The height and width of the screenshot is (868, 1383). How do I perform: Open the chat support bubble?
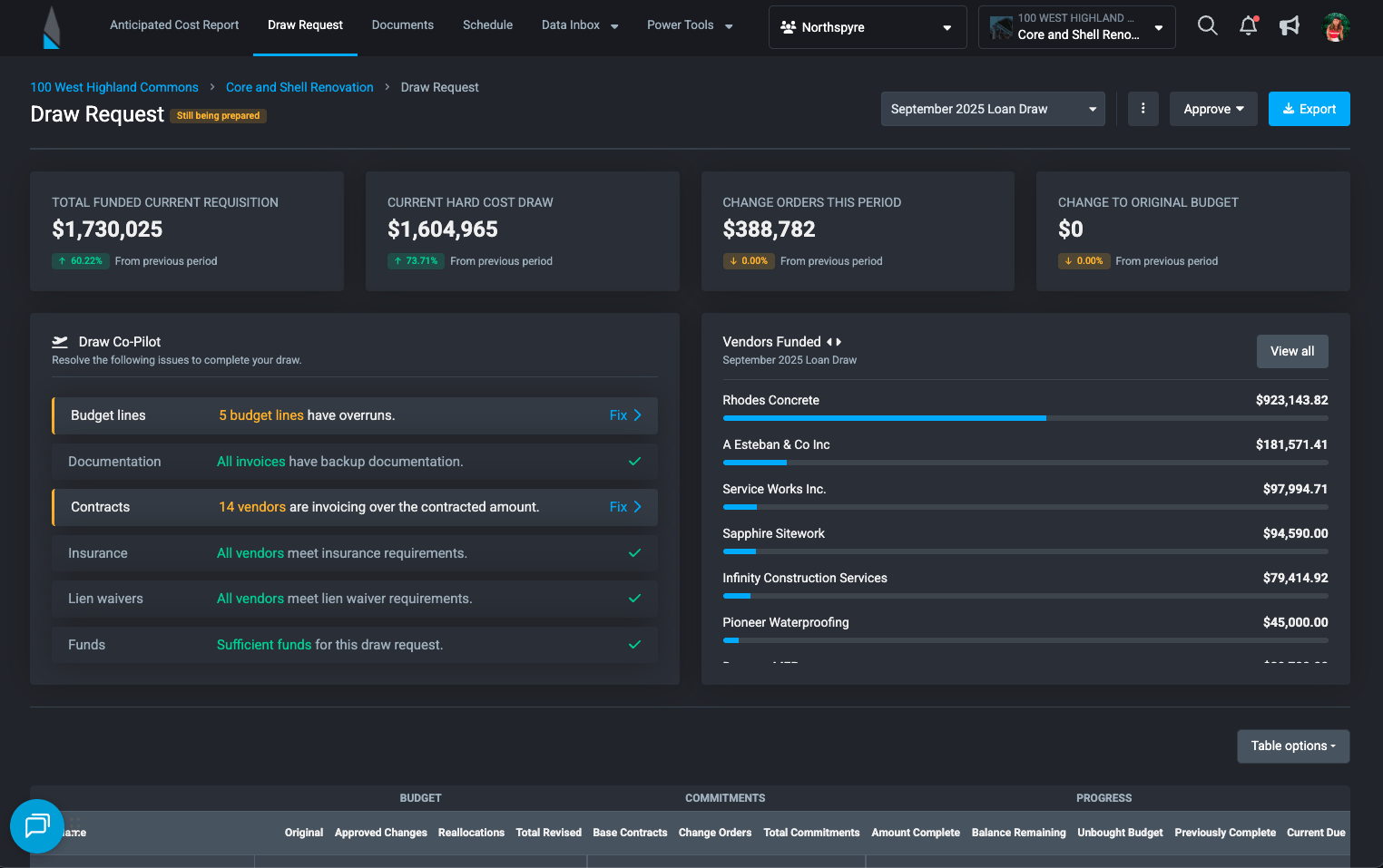coord(37,827)
